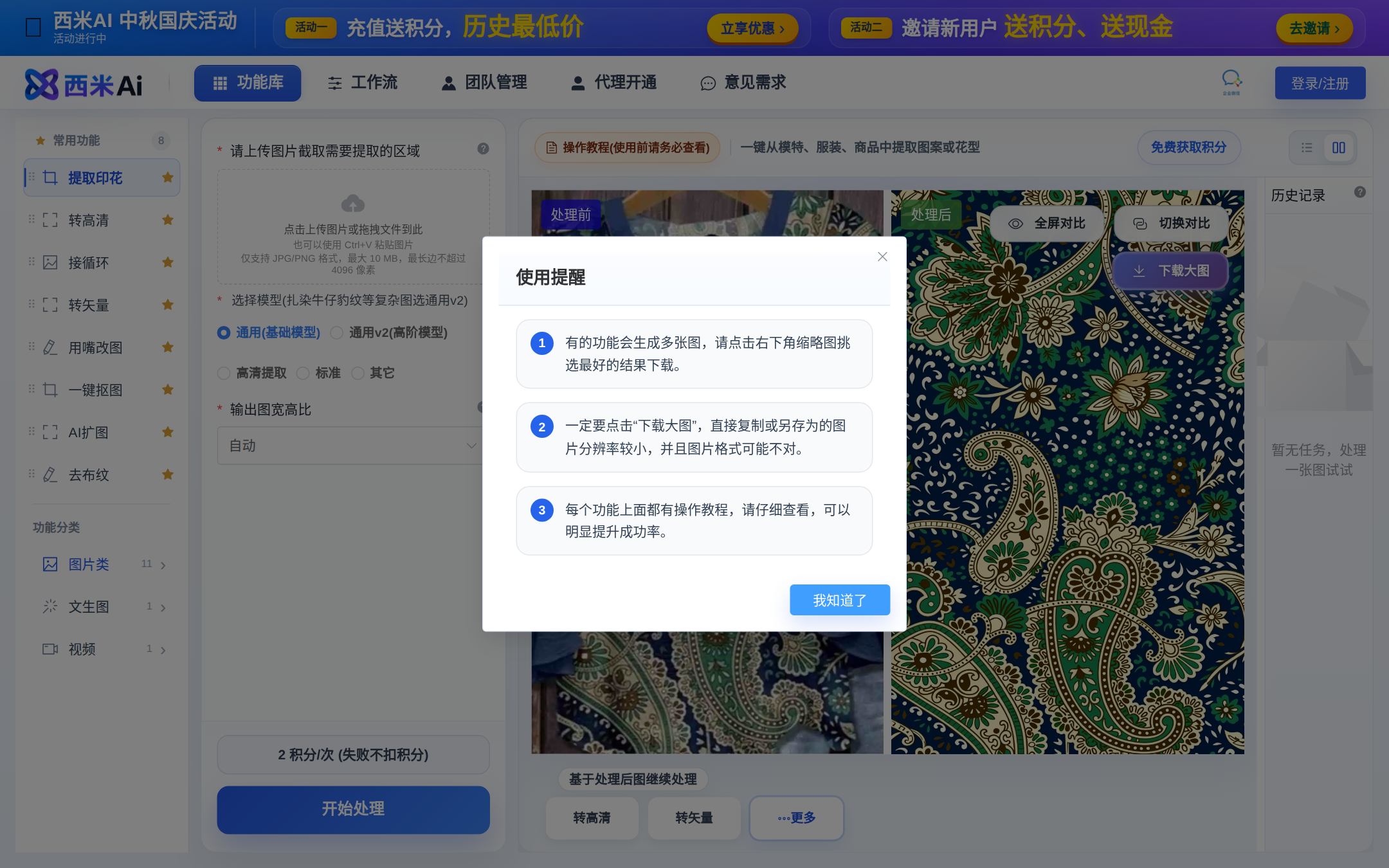Toggle favorite star for 转高清

168,220
